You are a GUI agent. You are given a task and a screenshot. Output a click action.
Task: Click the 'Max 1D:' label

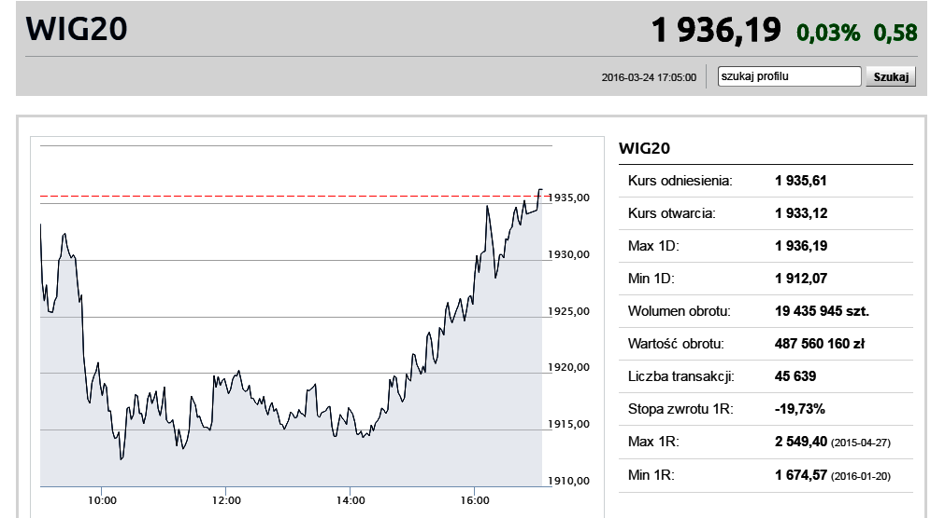click(653, 246)
